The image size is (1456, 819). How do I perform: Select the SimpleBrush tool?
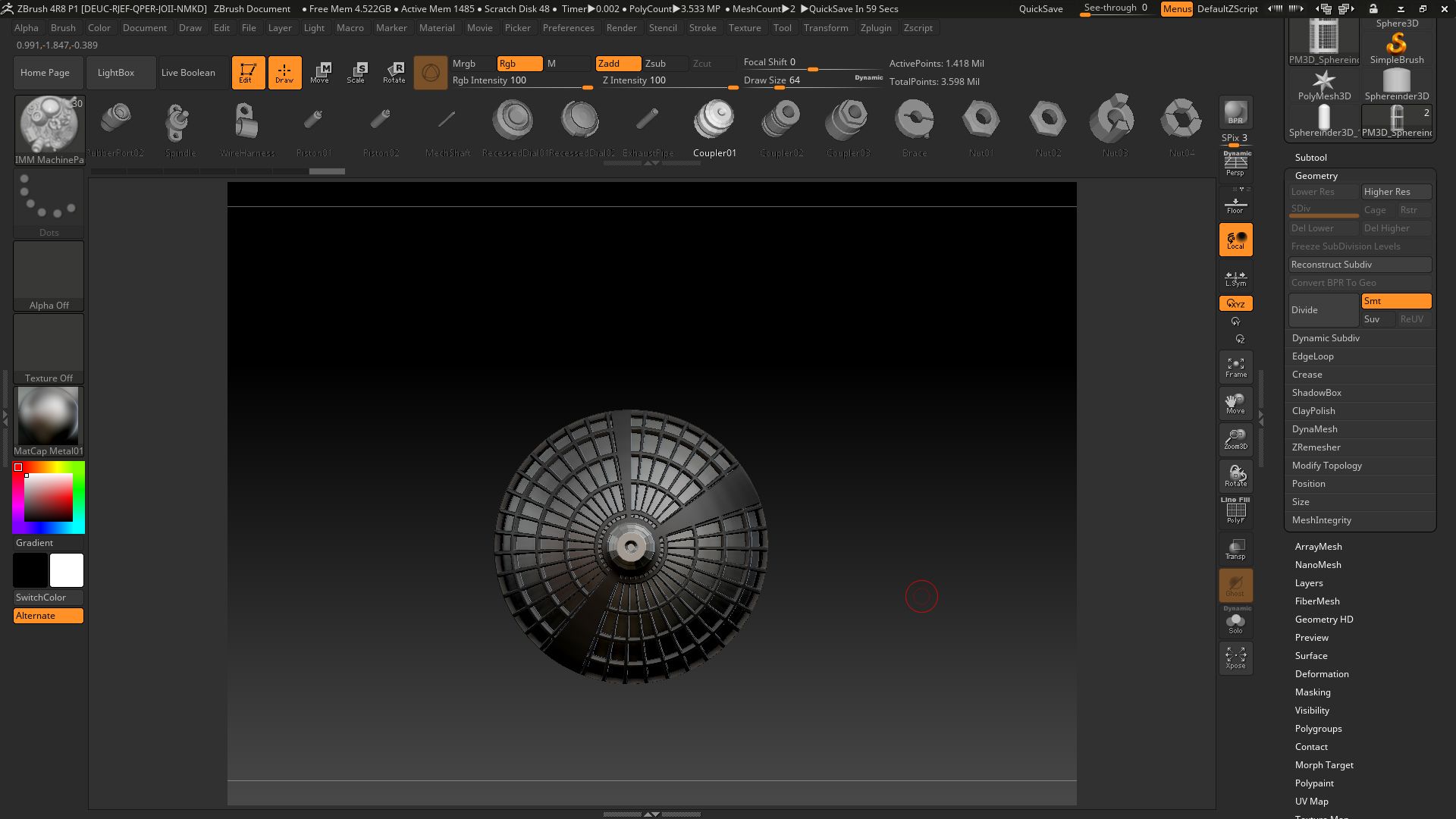1396,49
